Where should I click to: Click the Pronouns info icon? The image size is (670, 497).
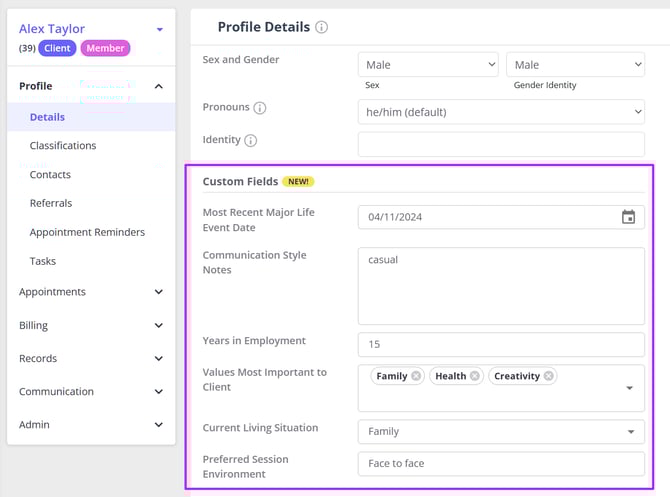pyautogui.click(x=260, y=108)
